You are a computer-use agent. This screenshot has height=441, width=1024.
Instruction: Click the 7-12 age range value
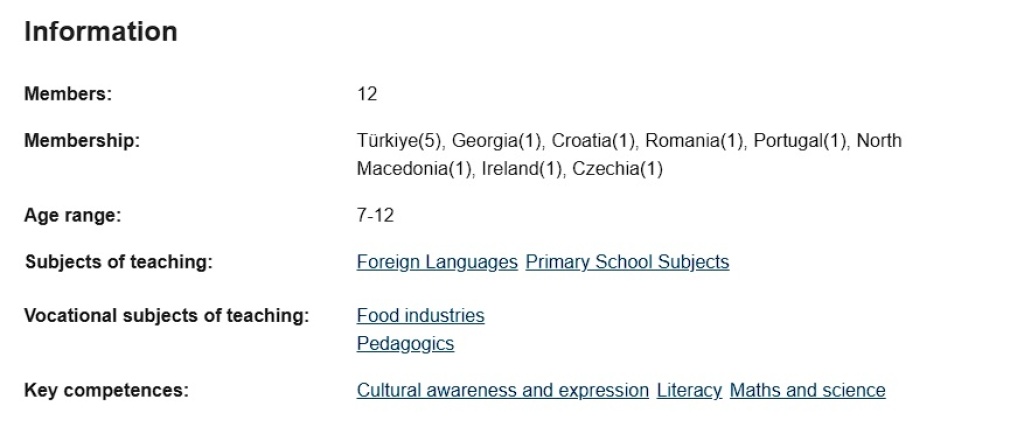click(376, 216)
